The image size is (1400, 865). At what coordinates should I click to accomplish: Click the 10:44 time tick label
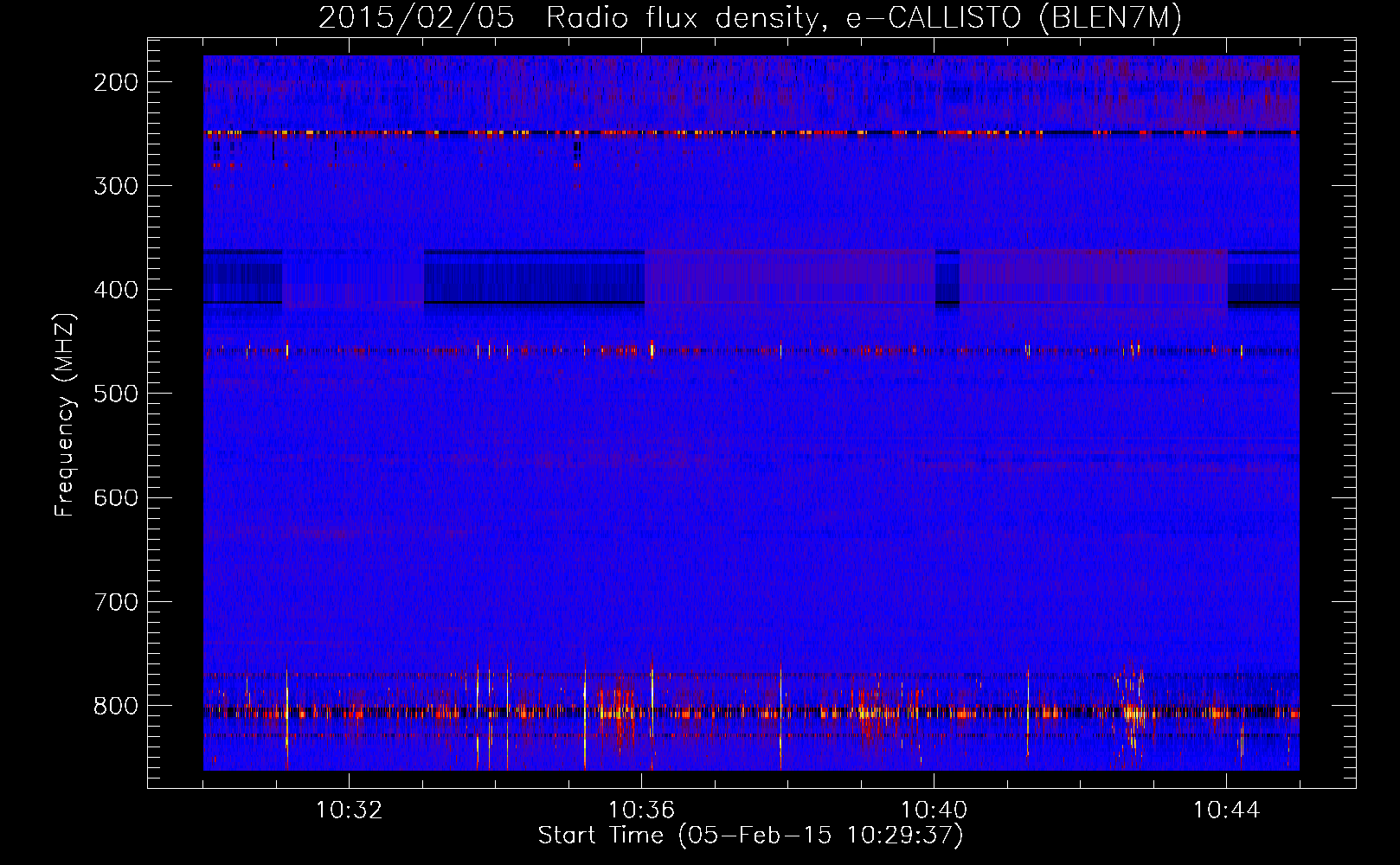coord(1226,811)
